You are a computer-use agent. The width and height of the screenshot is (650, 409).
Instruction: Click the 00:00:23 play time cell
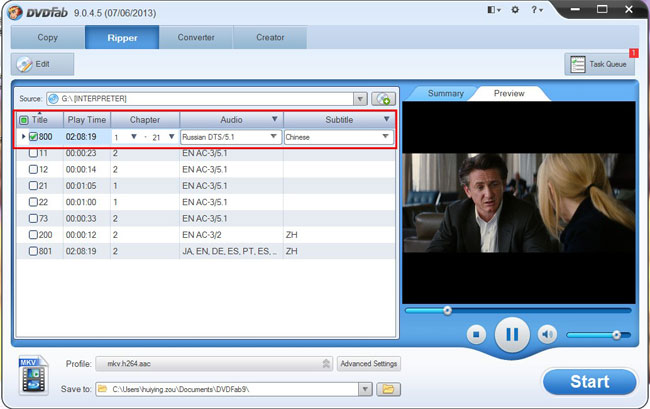pos(81,153)
